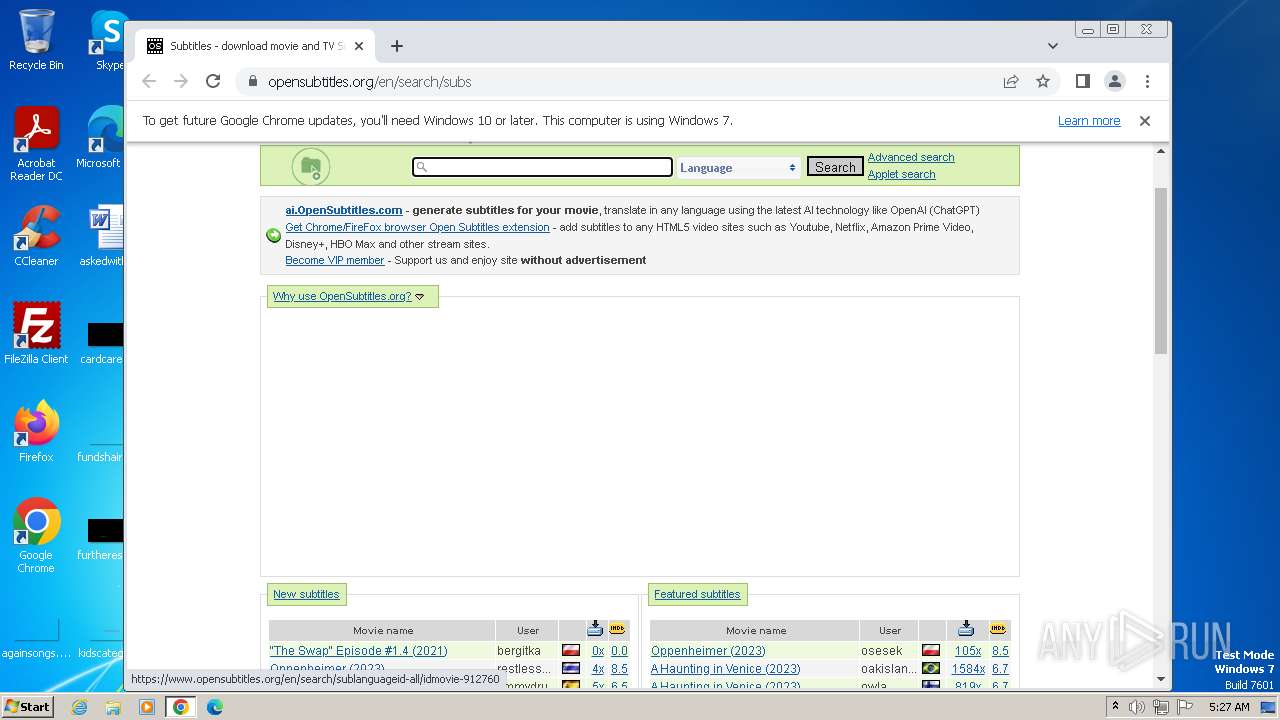Click Learn more in the update notice
The height and width of the screenshot is (720, 1280).
1089,121
